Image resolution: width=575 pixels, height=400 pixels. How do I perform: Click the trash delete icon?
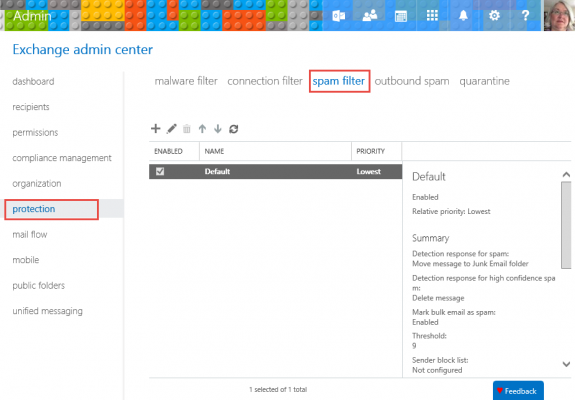point(187,129)
